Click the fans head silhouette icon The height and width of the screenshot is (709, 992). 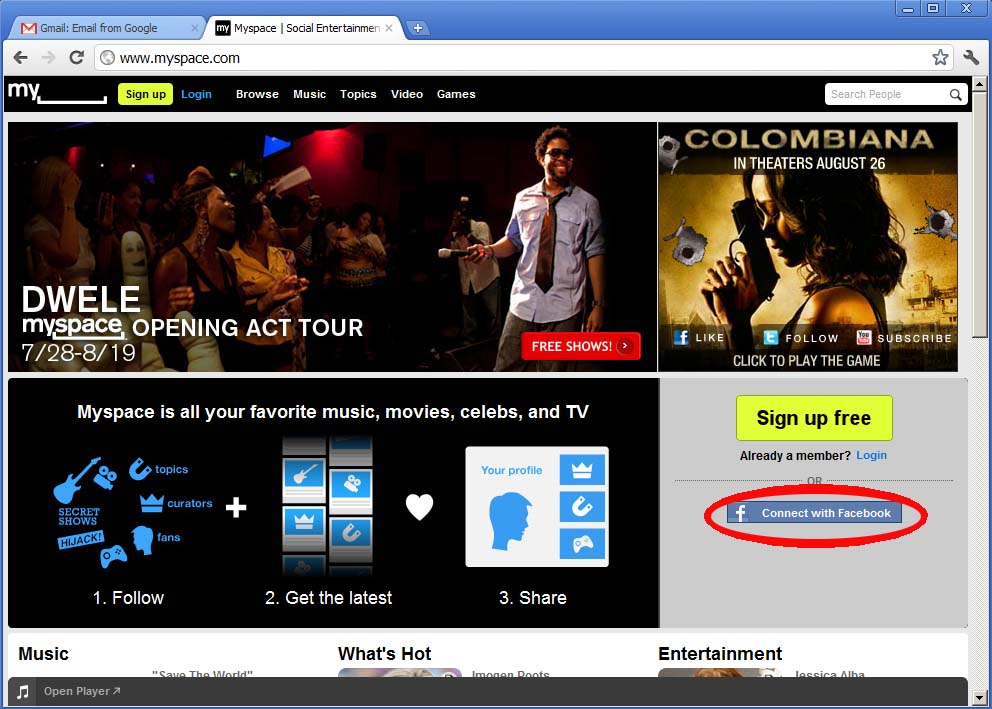click(x=143, y=540)
